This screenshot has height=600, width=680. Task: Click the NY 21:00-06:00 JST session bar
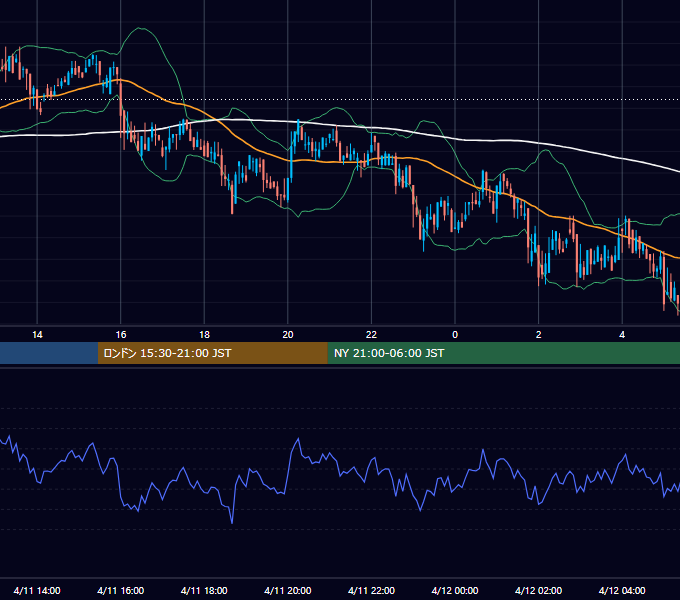tap(503, 353)
